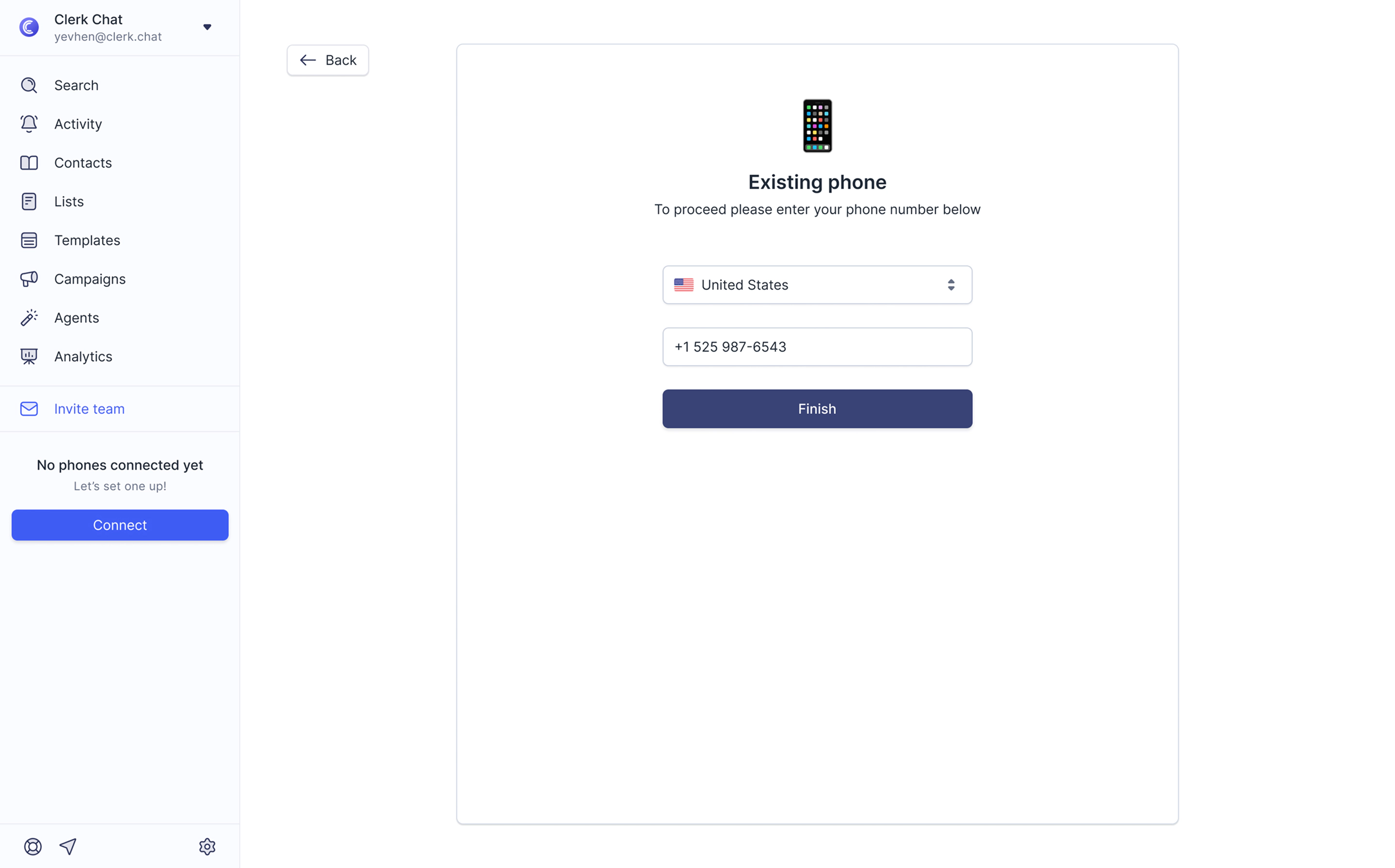1395x868 pixels.
Task: View Analytics from the sidebar
Action: [83, 356]
